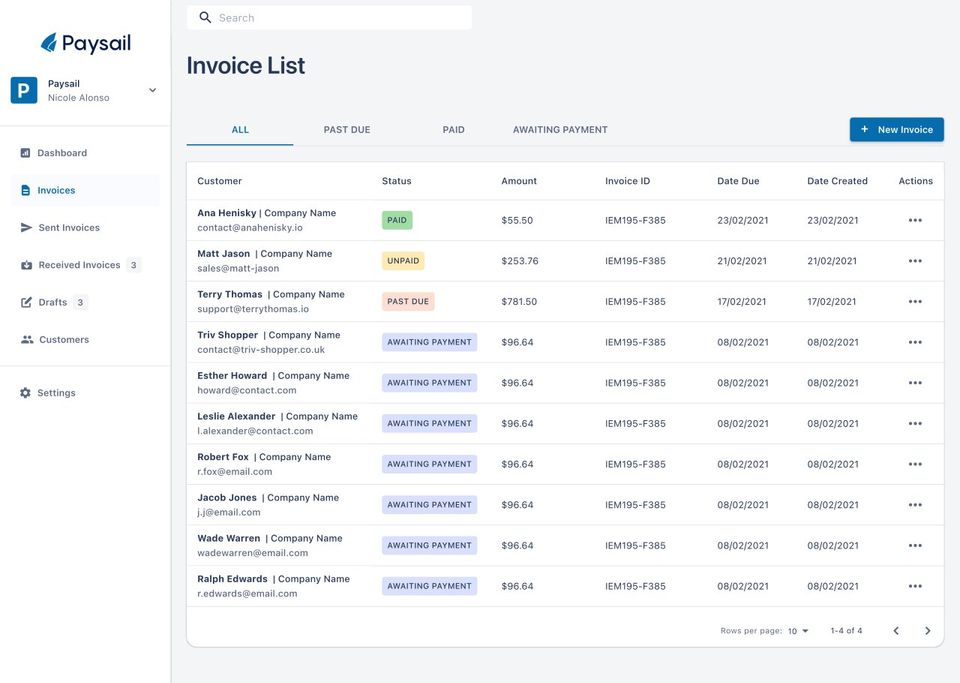
Task: Go to the previous page arrow
Action: [x=896, y=631]
